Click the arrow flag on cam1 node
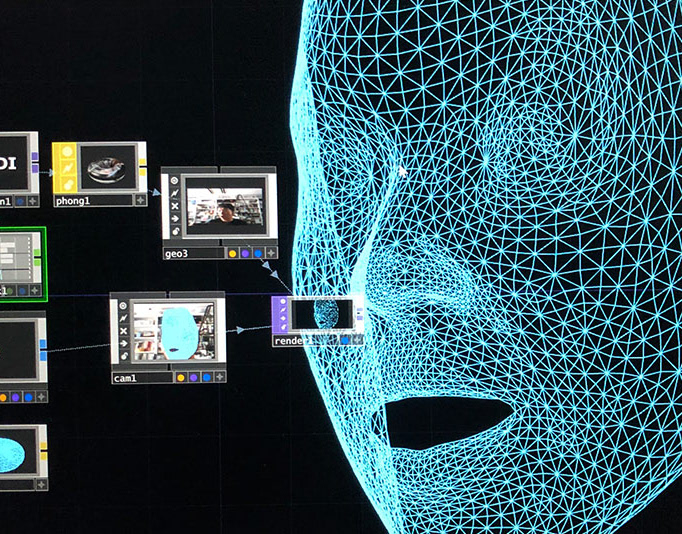 (123, 344)
